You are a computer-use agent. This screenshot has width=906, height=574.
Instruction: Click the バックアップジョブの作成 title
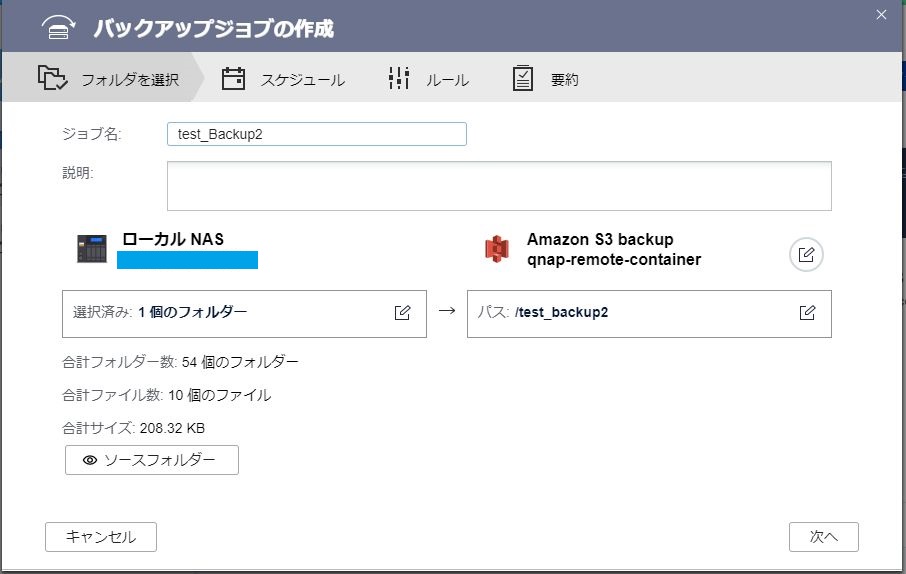214,28
